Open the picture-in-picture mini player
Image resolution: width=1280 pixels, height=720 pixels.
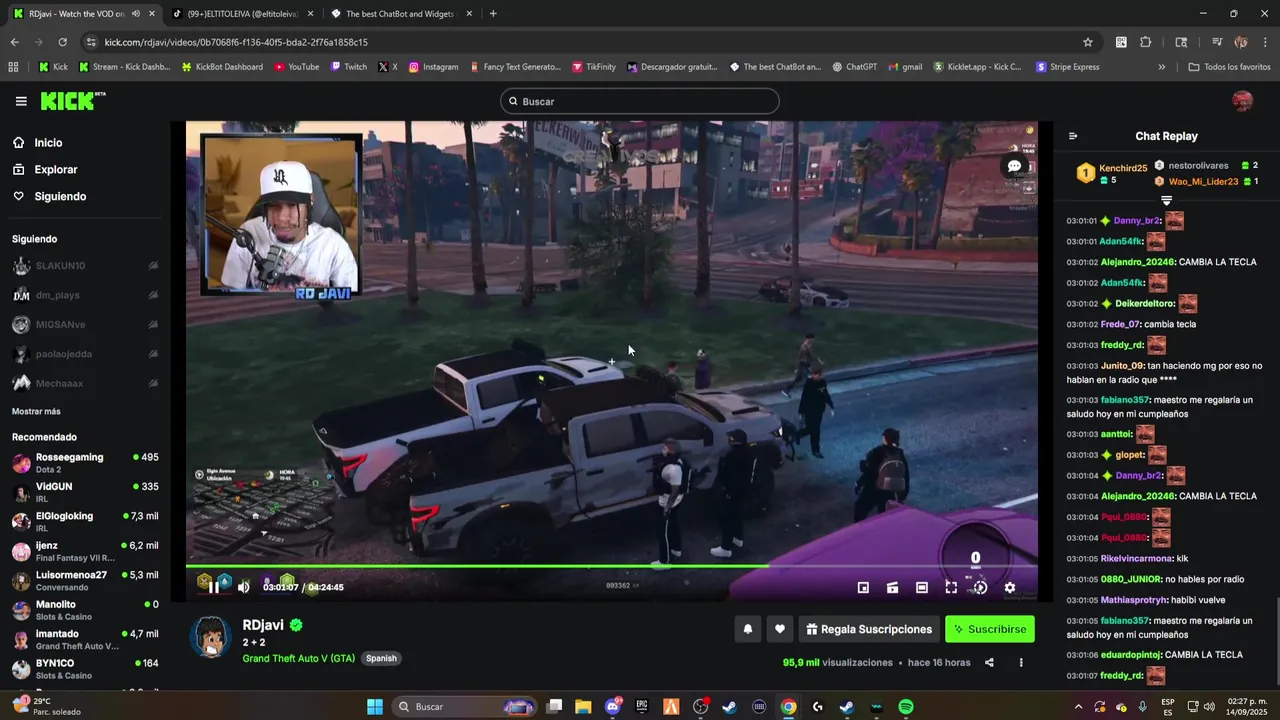point(863,588)
